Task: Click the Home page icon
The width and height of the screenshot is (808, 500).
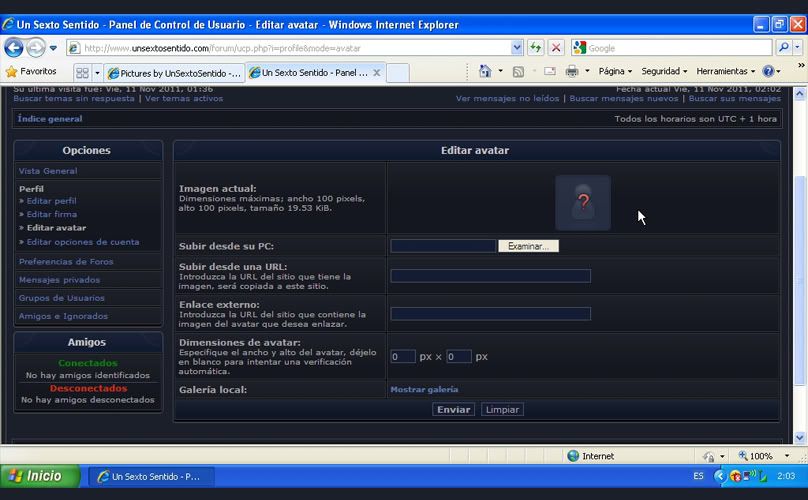Action: (x=485, y=71)
